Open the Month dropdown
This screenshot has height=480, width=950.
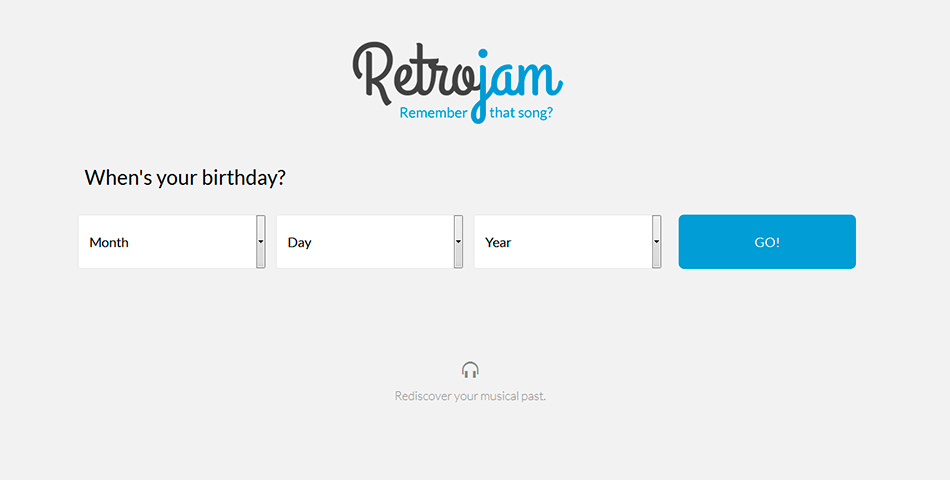coord(172,242)
